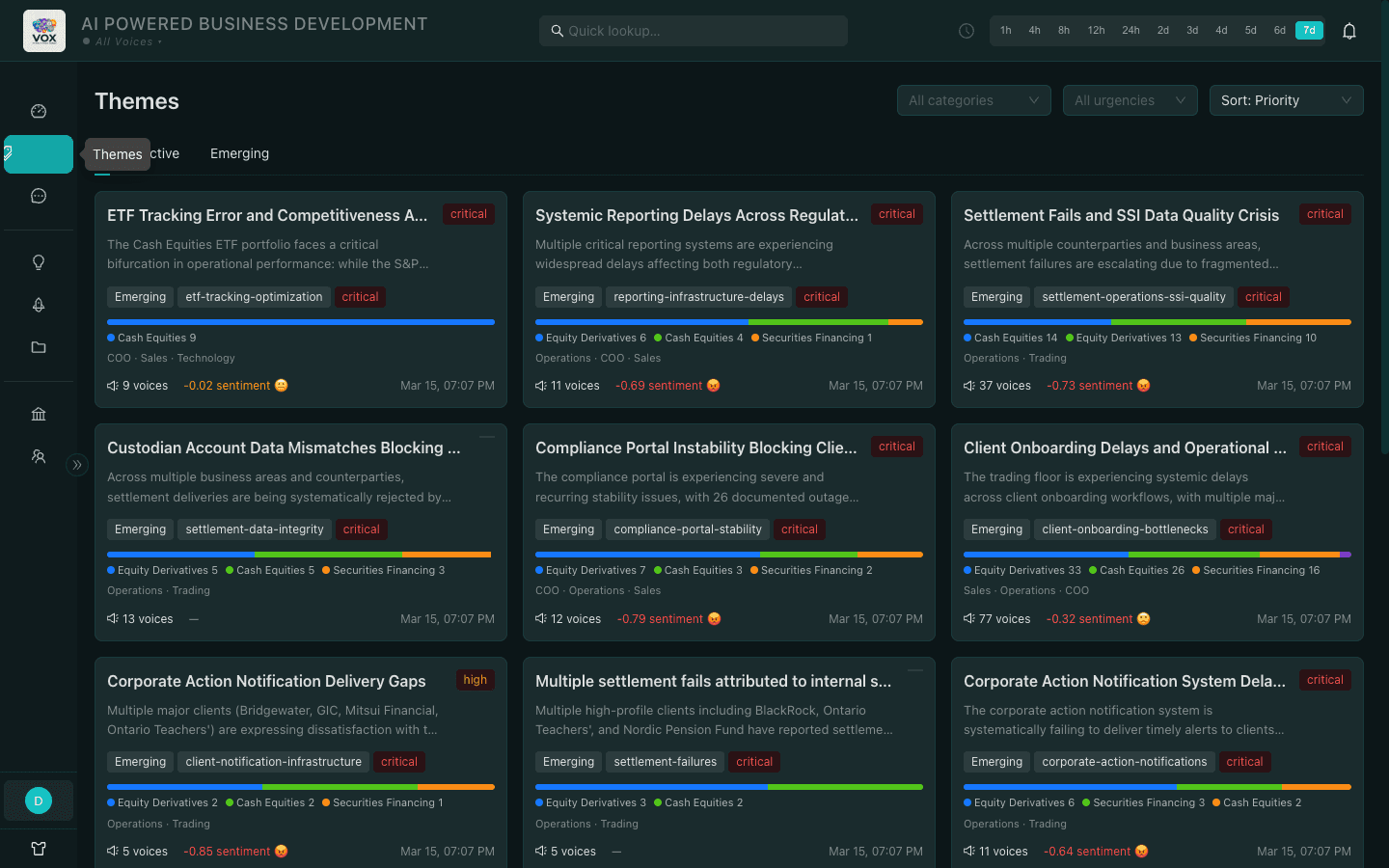Select the chat bubble icon in sidebar
1389x868 pixels.
click(x=38, y=196)
